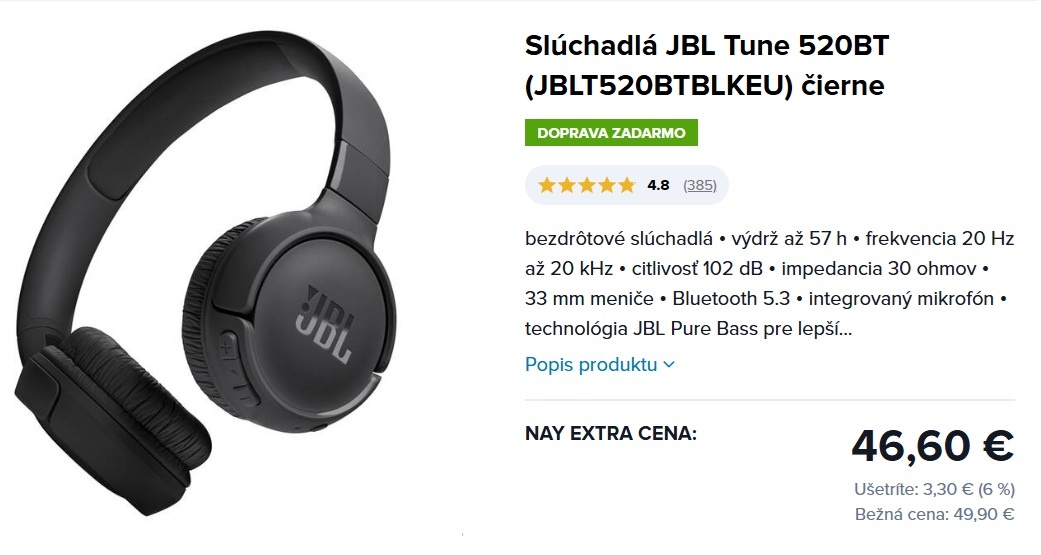1041x555 pixels.
Task: Click the Bežná cena 49,90 € text
Action: point(934,514)
